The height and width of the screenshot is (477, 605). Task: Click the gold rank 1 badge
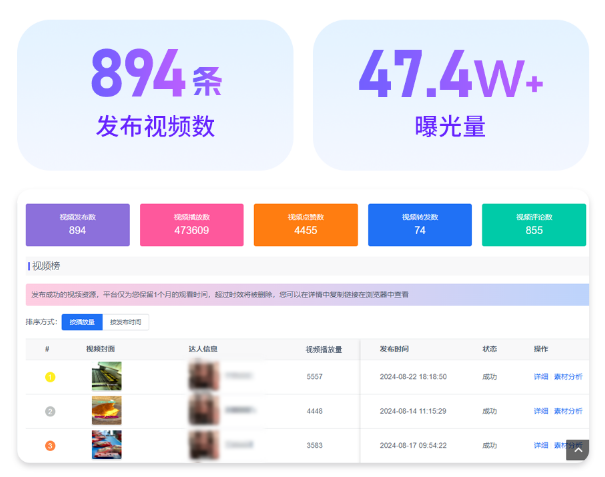(x=50, y=377)
